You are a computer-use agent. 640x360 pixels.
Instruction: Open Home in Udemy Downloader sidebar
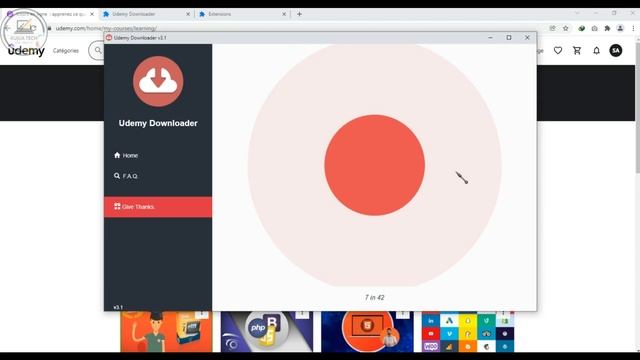tap(126, 155)
